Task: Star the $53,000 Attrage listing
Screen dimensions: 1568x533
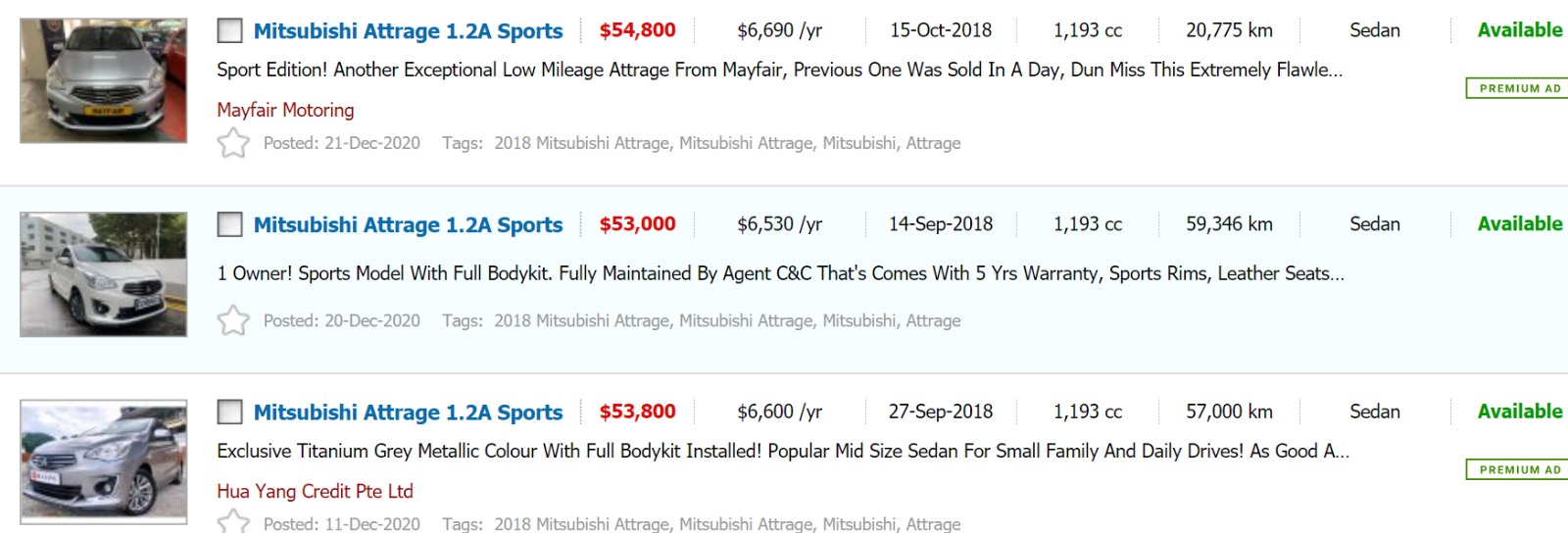Action: click(x=233, y=320)
